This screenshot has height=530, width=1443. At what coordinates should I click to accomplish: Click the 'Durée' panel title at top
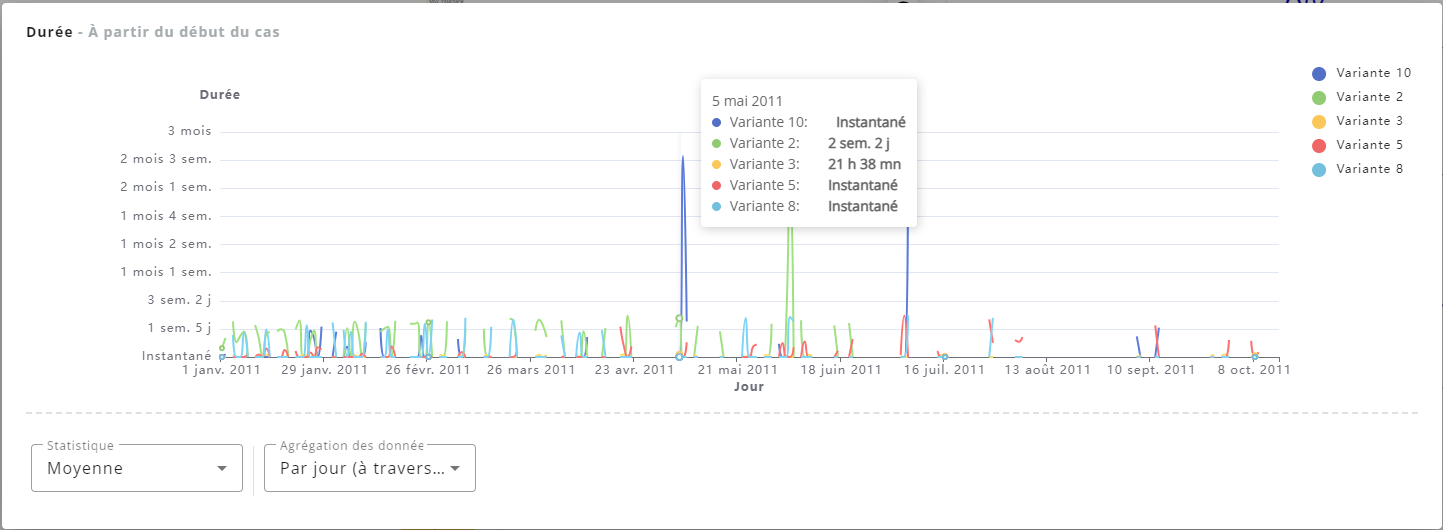pyautogui.click(x=49, y=32)
